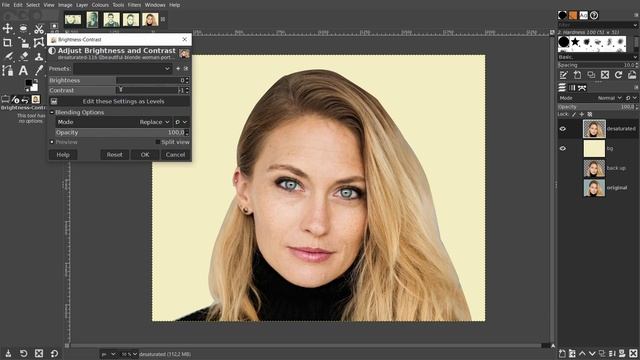Switch to the first image thumbnail tab
Screen dimensions: 640x360
point(73,19)
